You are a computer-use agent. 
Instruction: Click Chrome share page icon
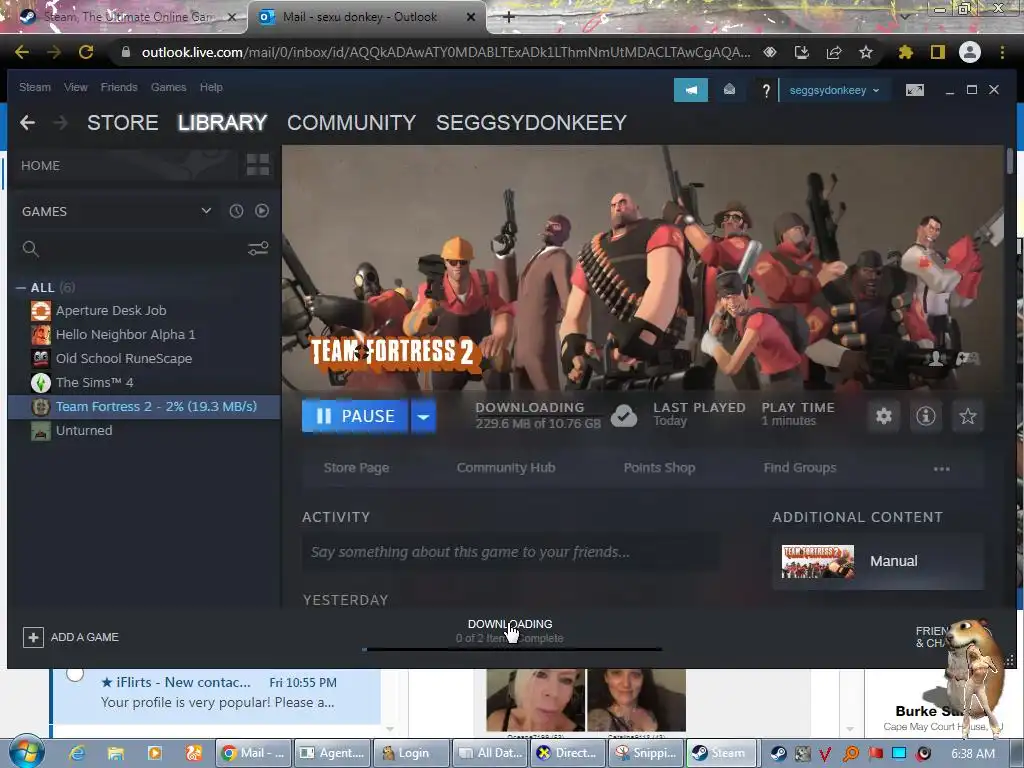click(x=834, y=52)
